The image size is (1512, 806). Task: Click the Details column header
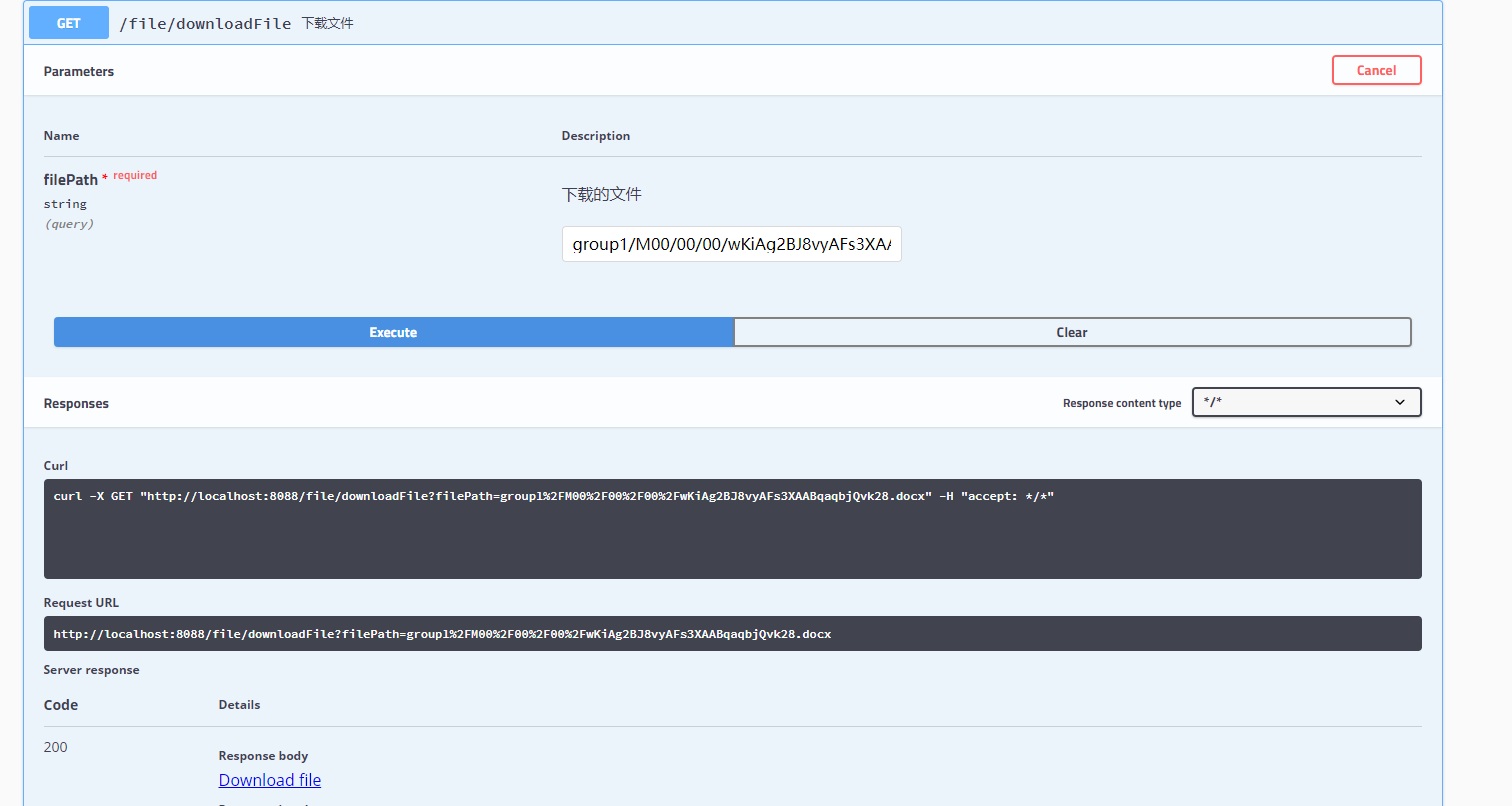click(x=239, y=705)
